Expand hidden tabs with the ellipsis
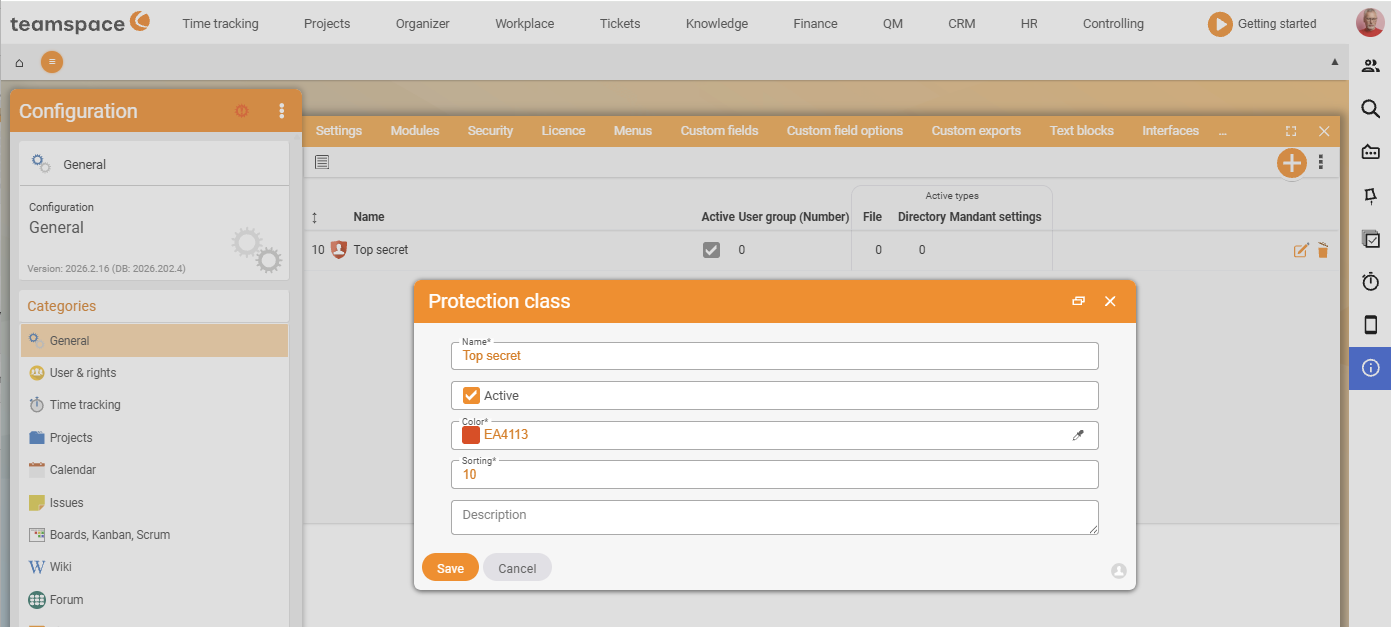 point(1222,131)
